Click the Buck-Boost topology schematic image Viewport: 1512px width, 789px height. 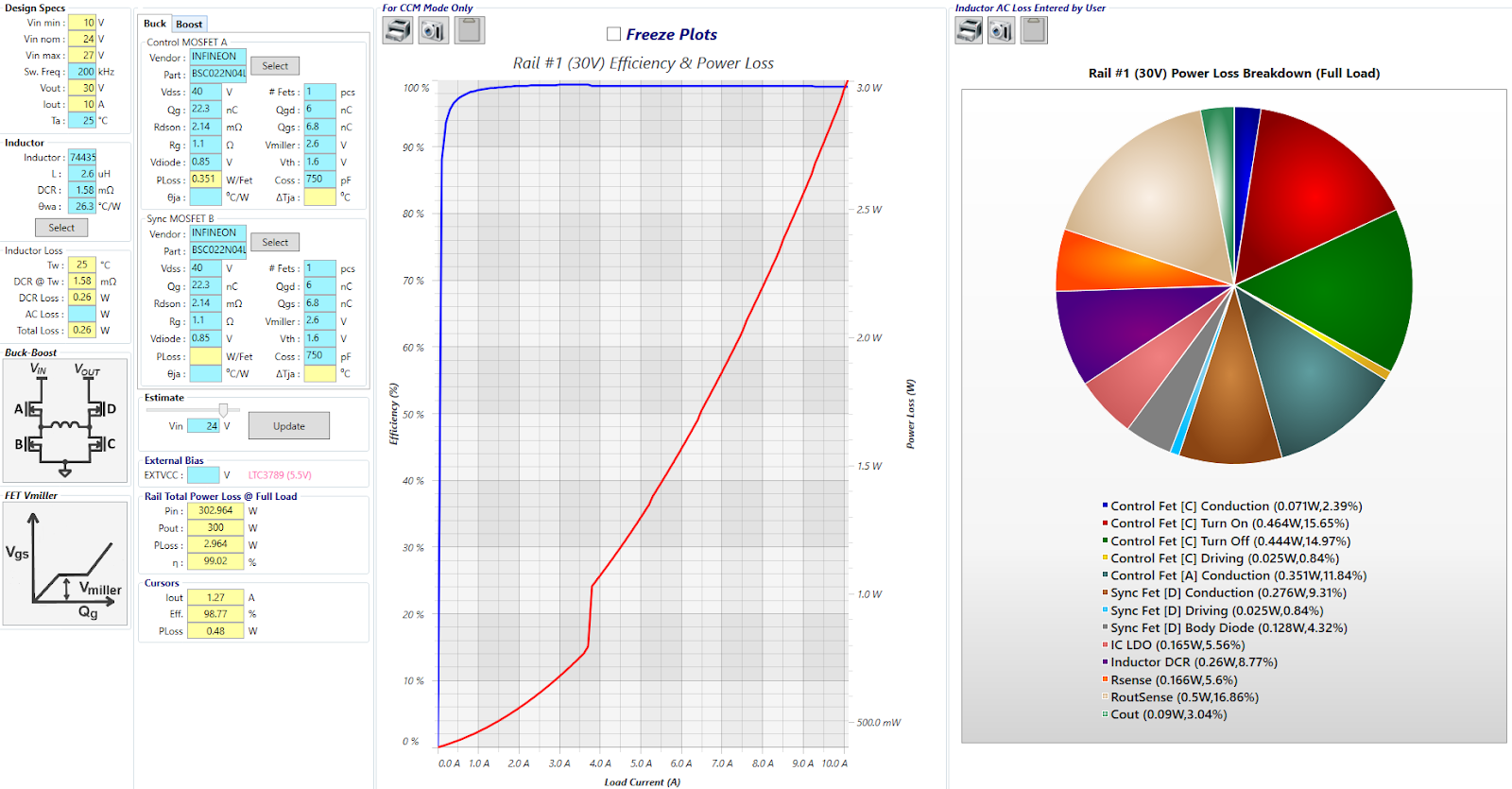tap(65, 420)
